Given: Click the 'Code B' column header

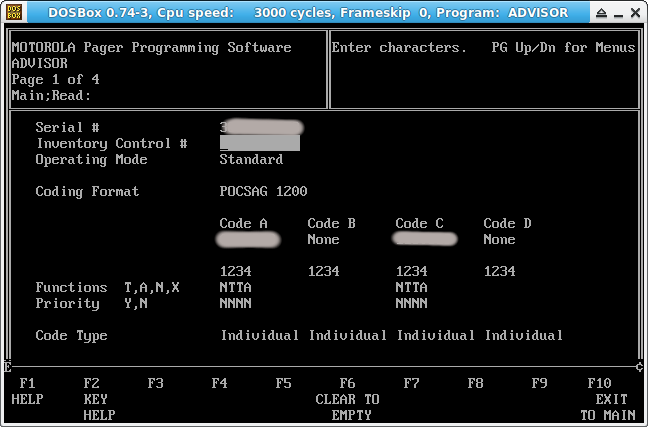Looking at the screenshot, I should 331,224.
